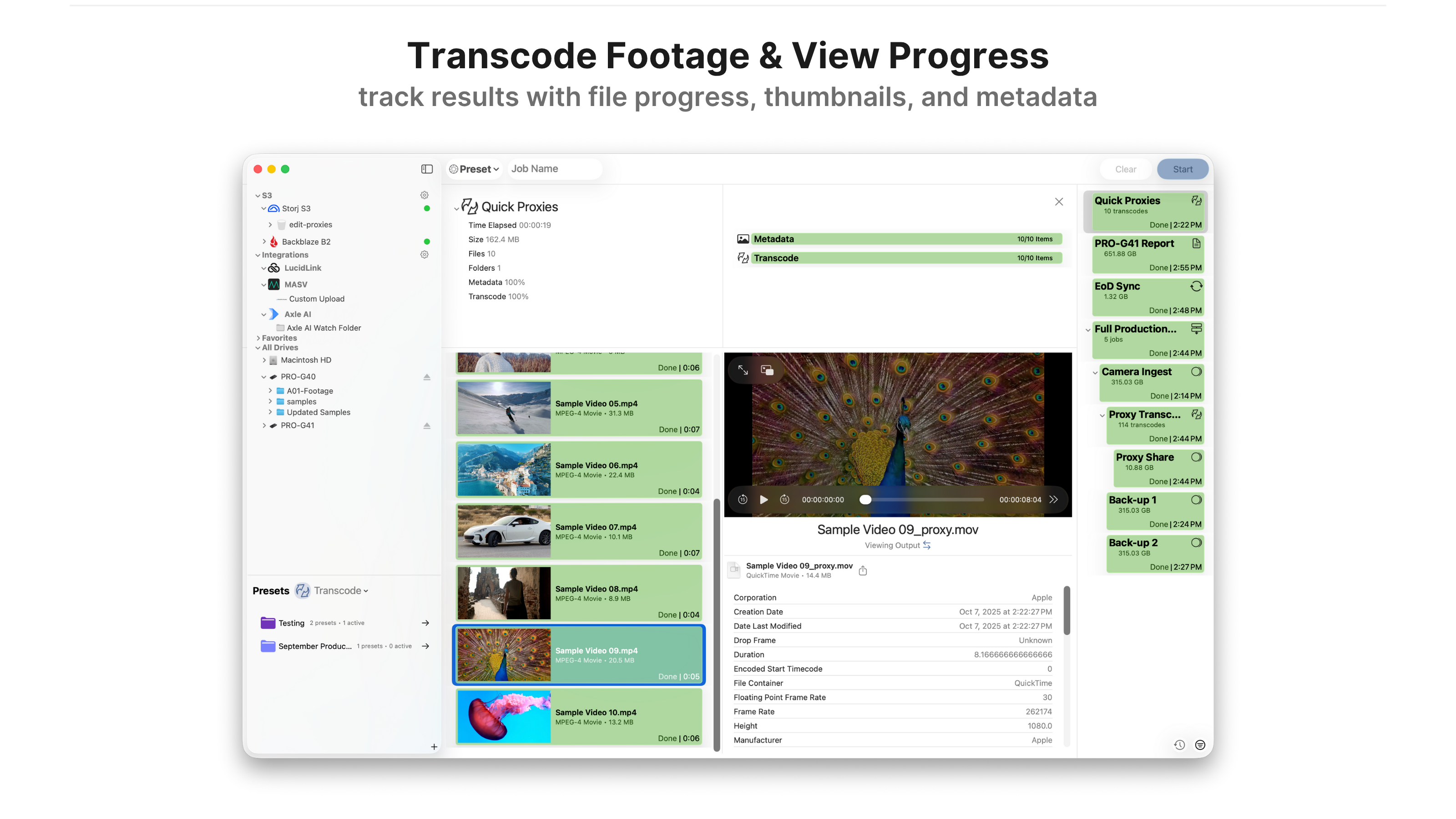Screen dimensions: 1456x819
Task: Click the fullscreen expand icon on video
Action: point(743,369)
